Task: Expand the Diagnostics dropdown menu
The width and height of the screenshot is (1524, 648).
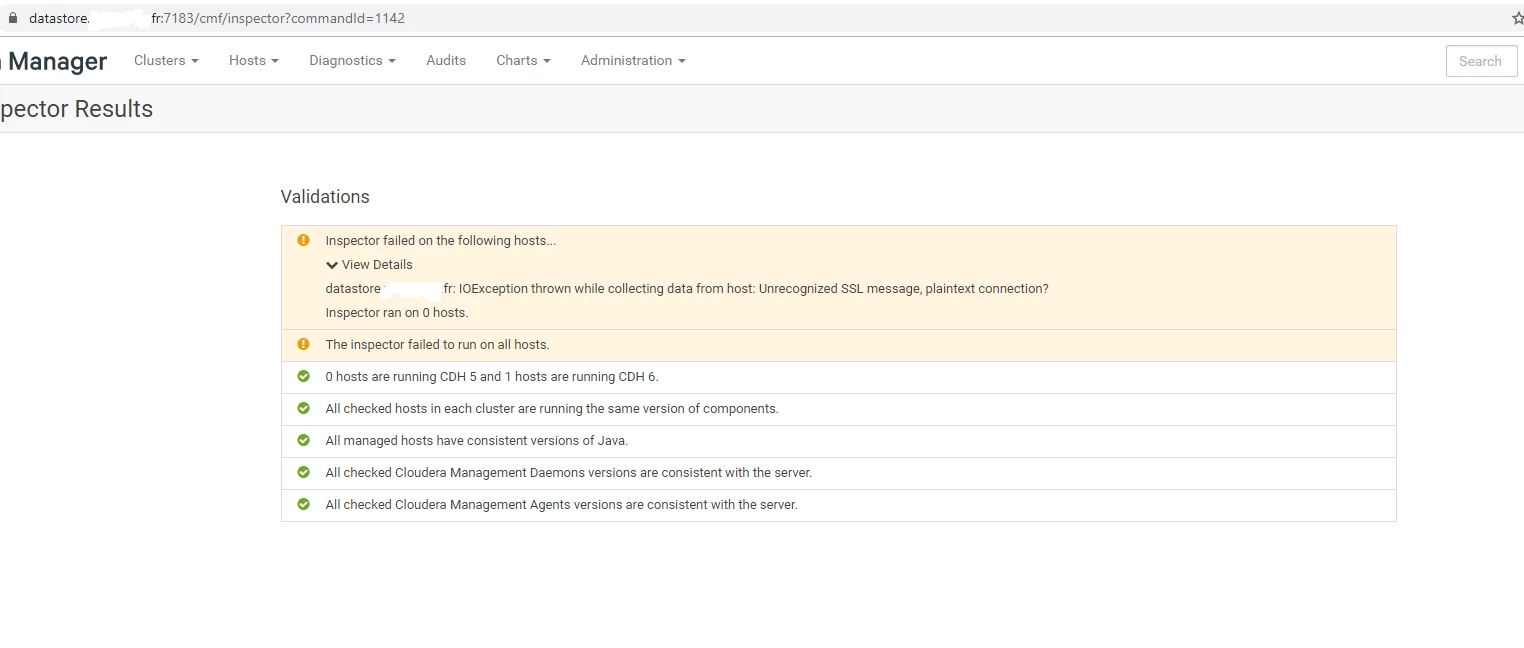Action: (352, 60)
